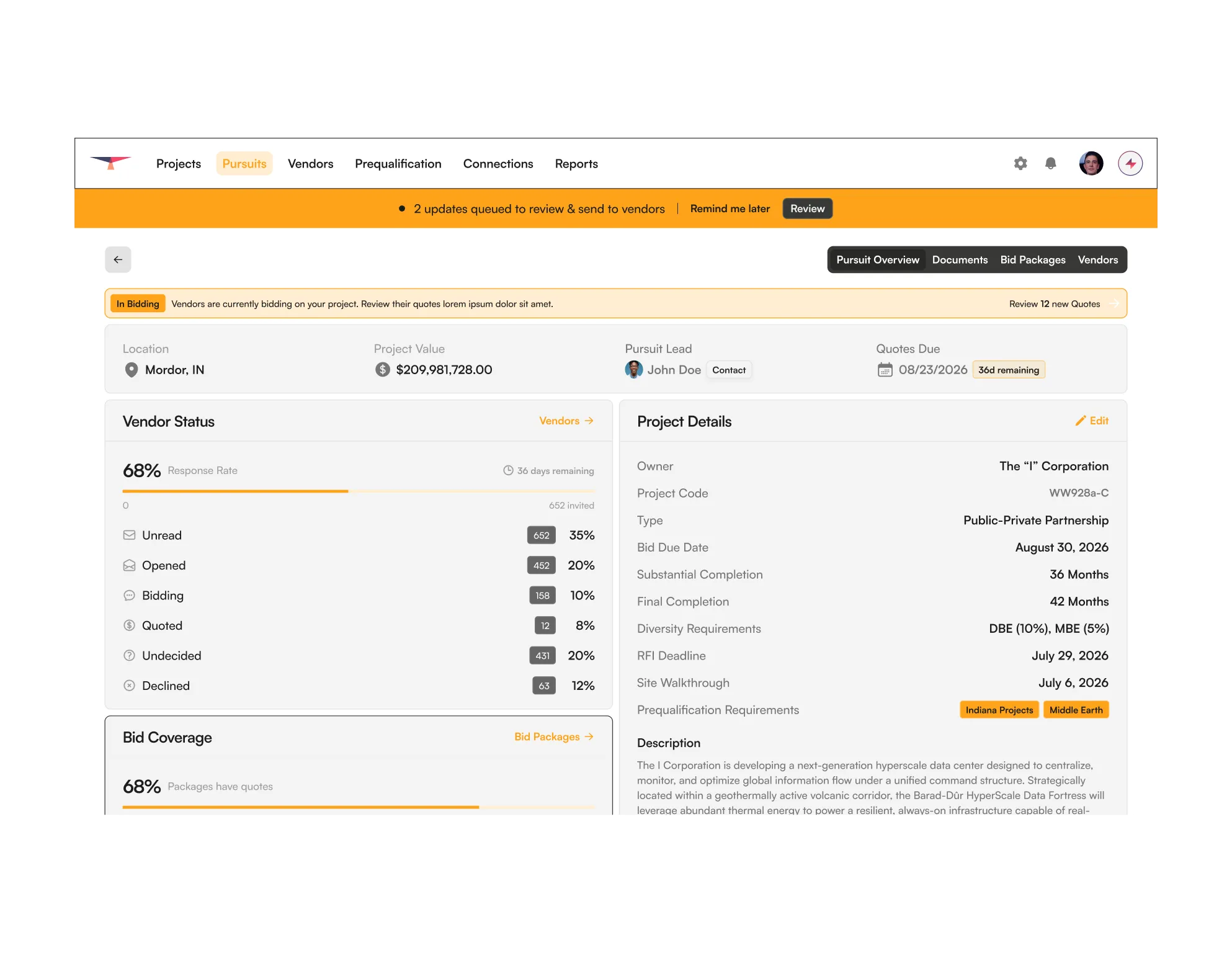Open notifications bell icon
The height and width of the screenshot is (953, 1232).
pos(1050,163)
